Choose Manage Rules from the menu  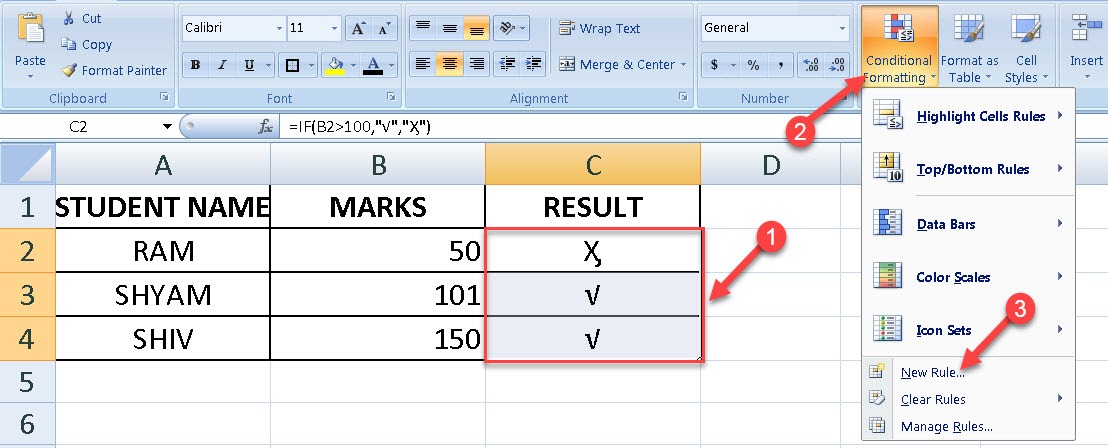coord(968,426)
